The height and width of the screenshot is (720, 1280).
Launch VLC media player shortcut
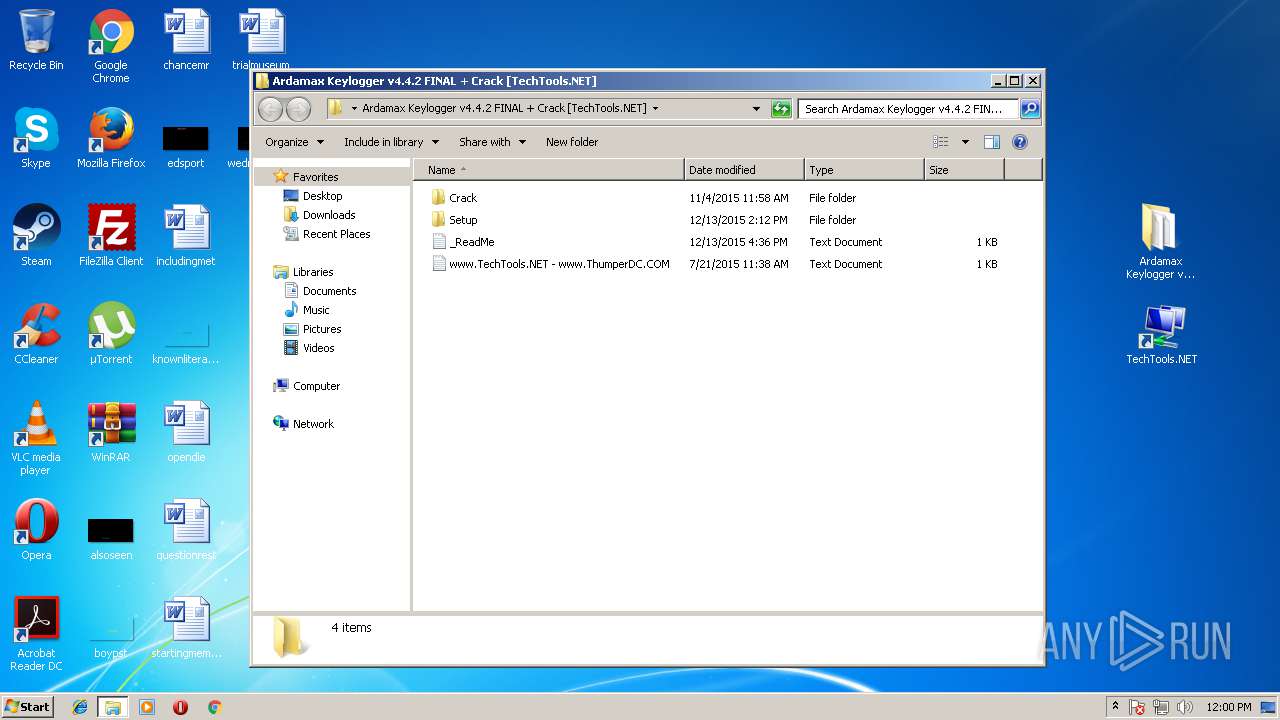tap(36, 438)
